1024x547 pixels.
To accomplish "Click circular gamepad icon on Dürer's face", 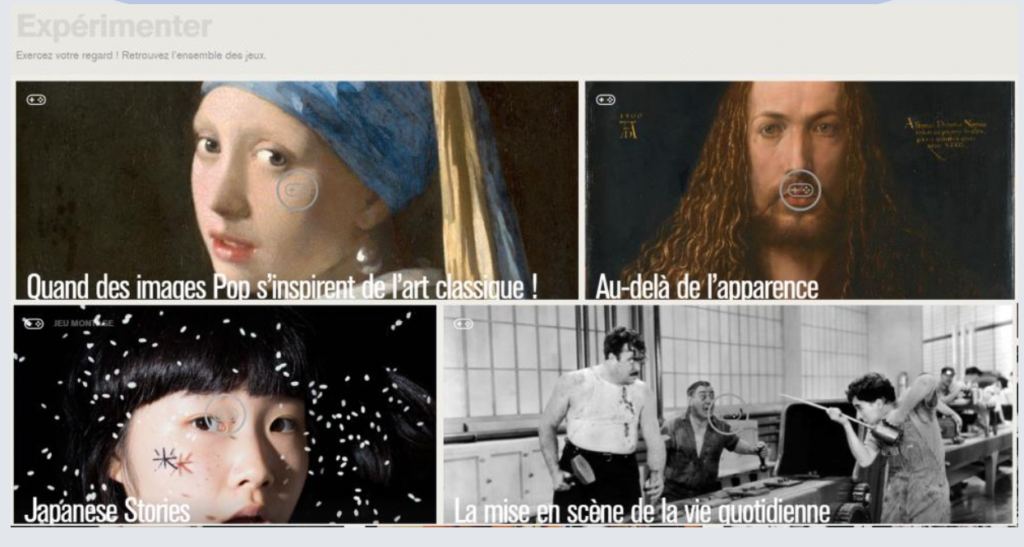I will click(800, 191).
